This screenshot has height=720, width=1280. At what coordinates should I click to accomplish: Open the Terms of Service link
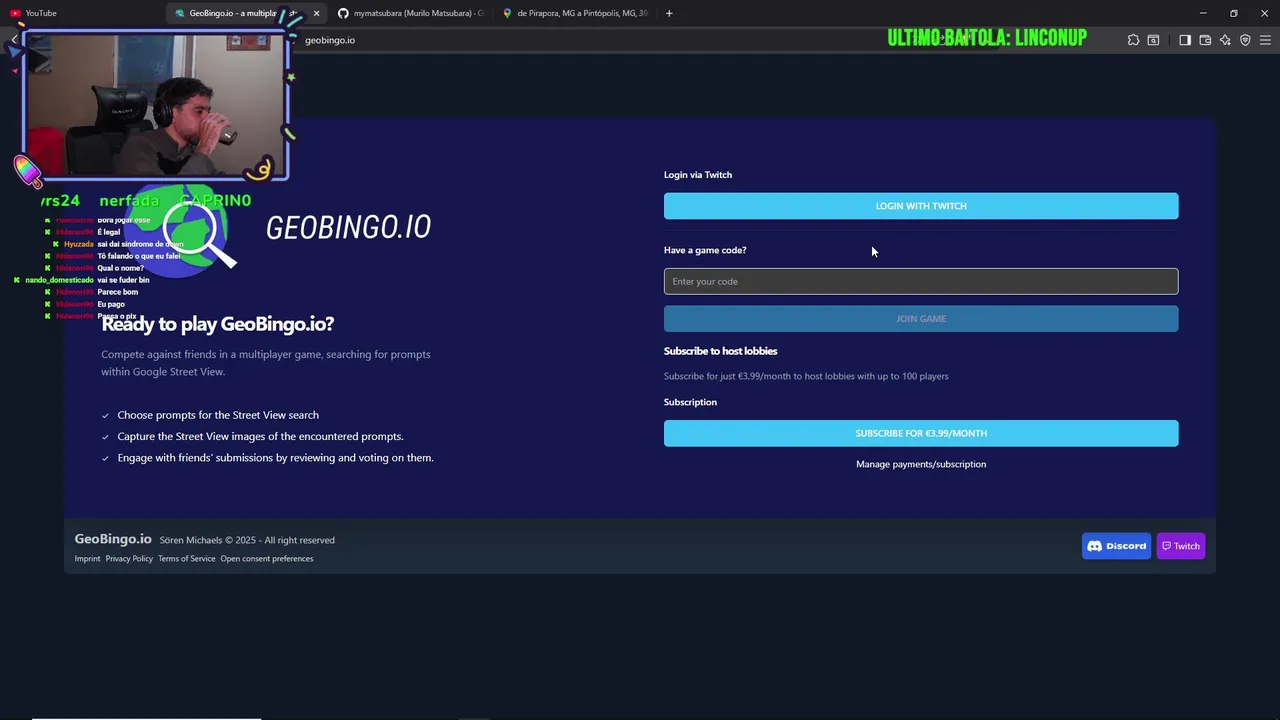186,559
